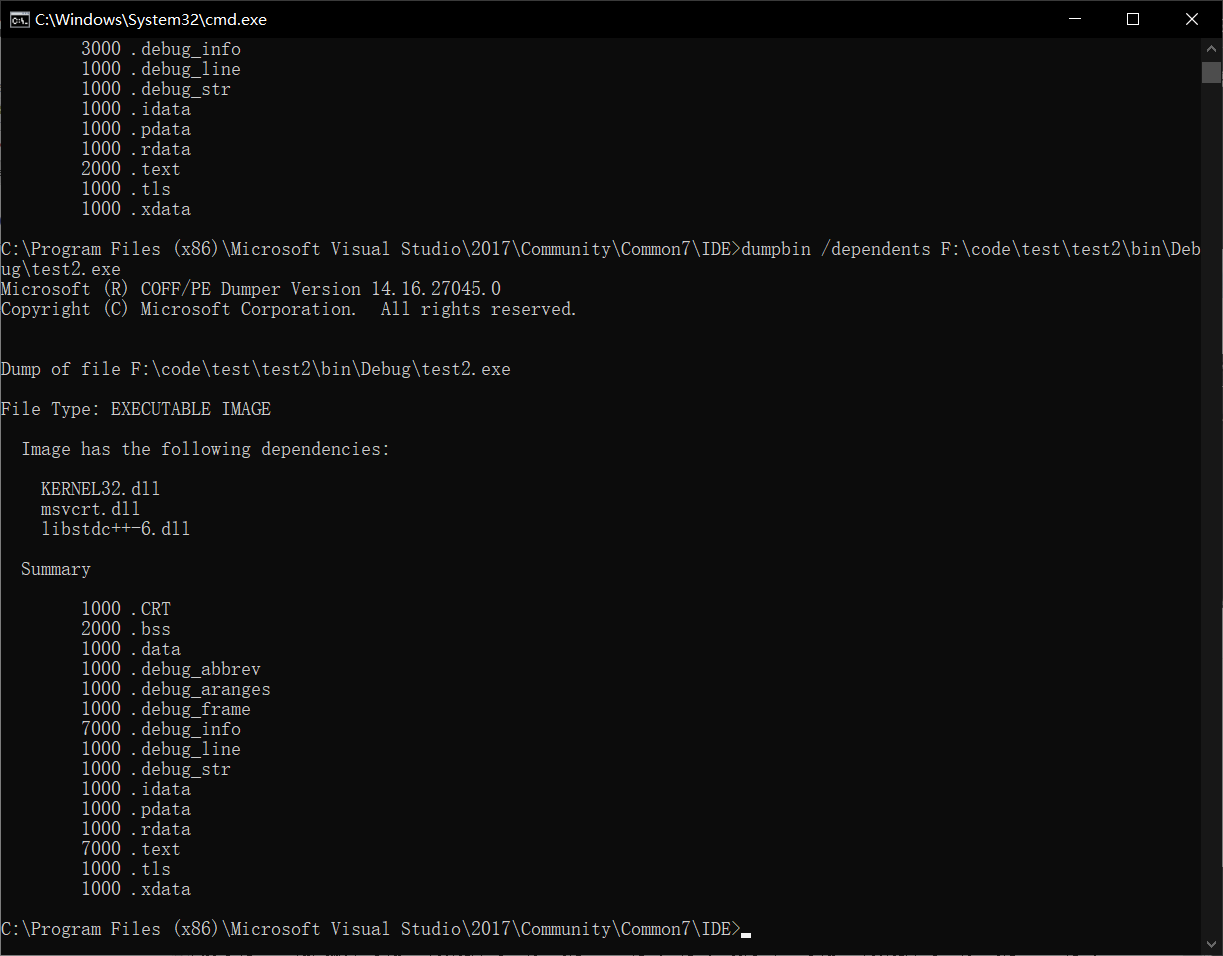1223x956 pixels.
Task: Click the 7000 .text section entry
Action: pyautogui.click(x=130, y=848)
